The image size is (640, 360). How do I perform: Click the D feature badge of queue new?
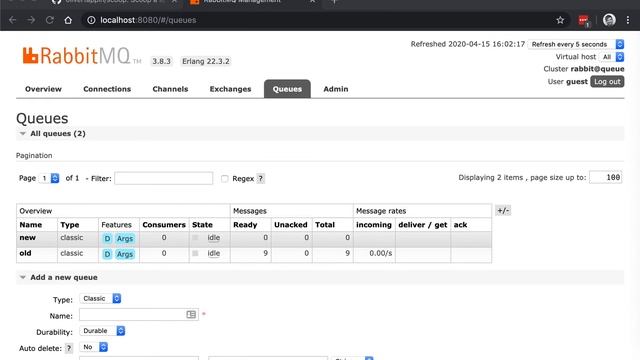click(107, 238)
